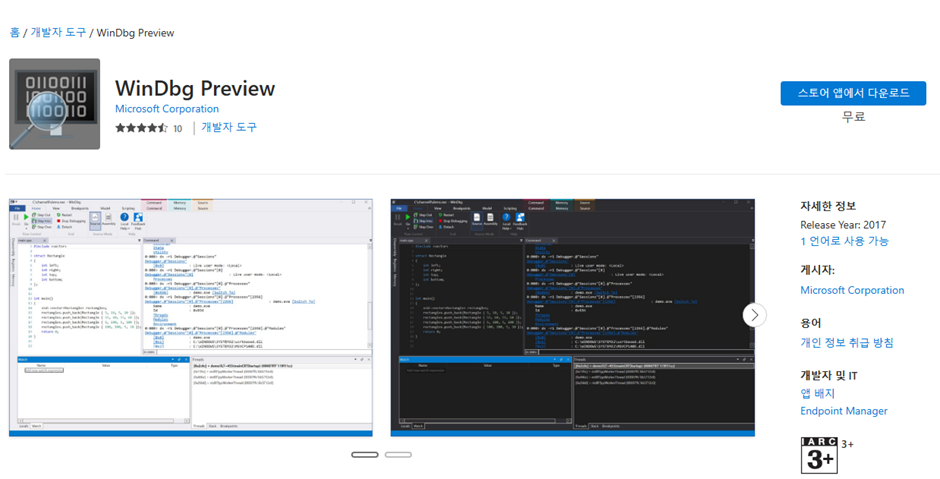
Task: Click the star rating icons
Action: pos(141,128)
